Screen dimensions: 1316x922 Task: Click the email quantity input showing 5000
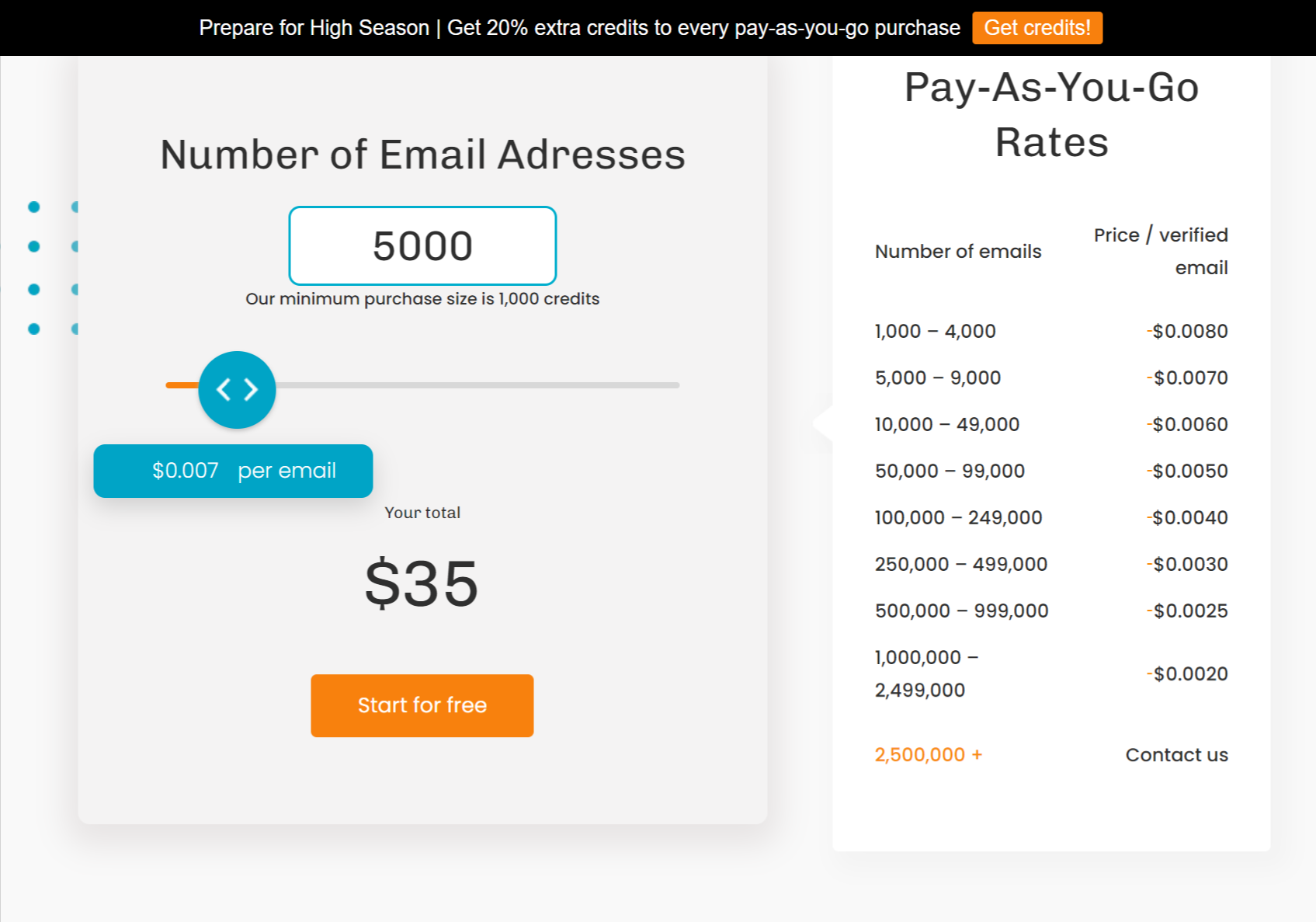422,245
